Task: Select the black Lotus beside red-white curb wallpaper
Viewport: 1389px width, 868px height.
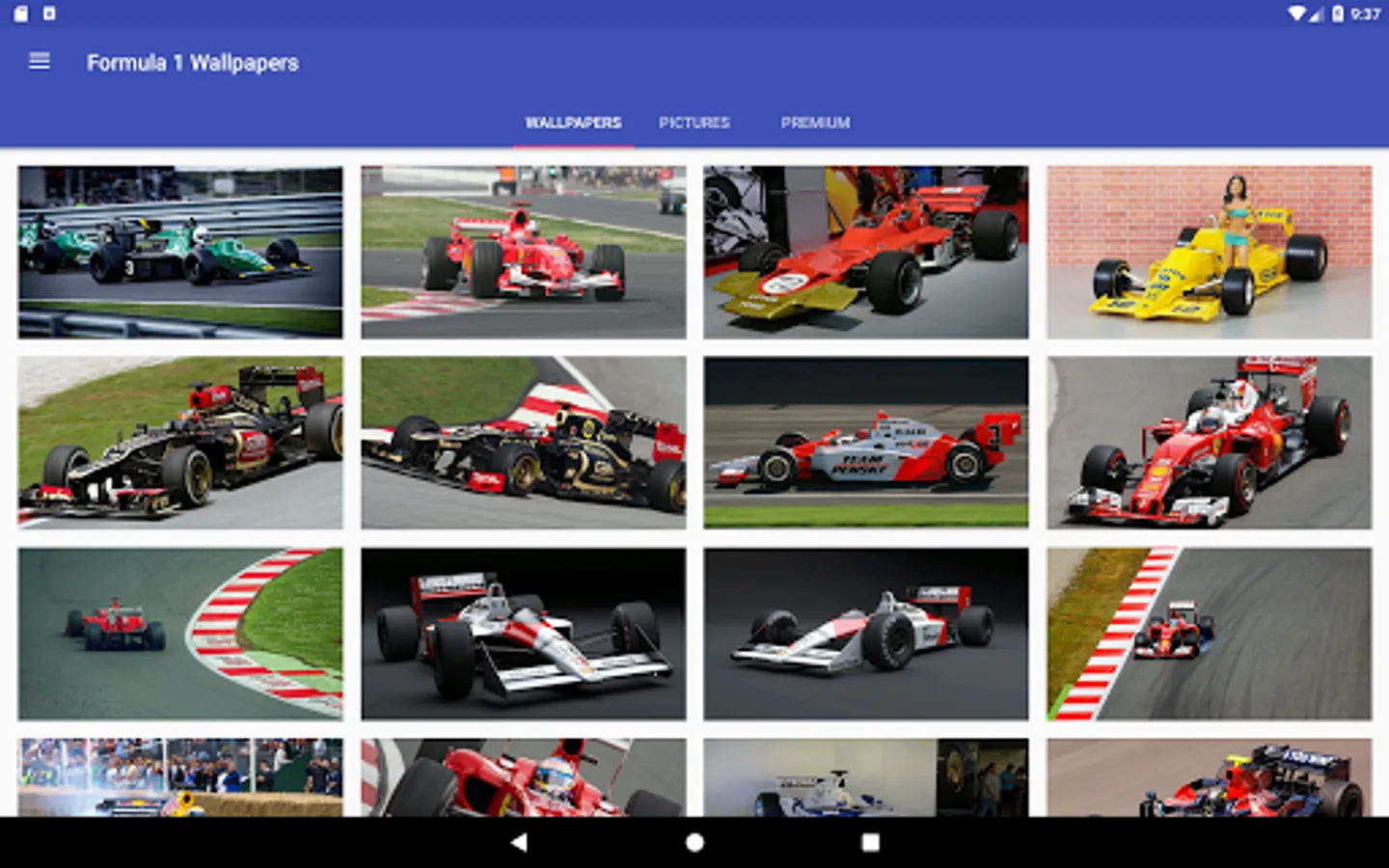Action: (524, 443)
